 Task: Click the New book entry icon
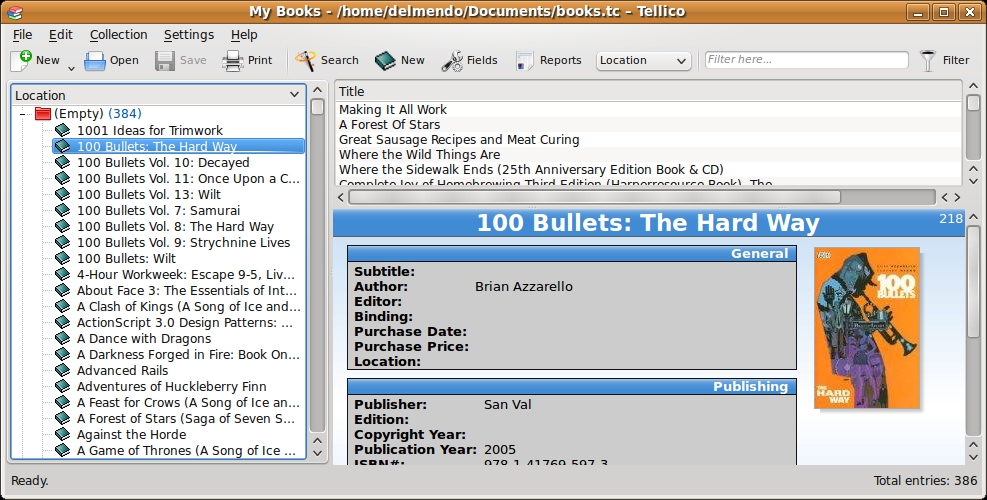(x=386, y=60)
